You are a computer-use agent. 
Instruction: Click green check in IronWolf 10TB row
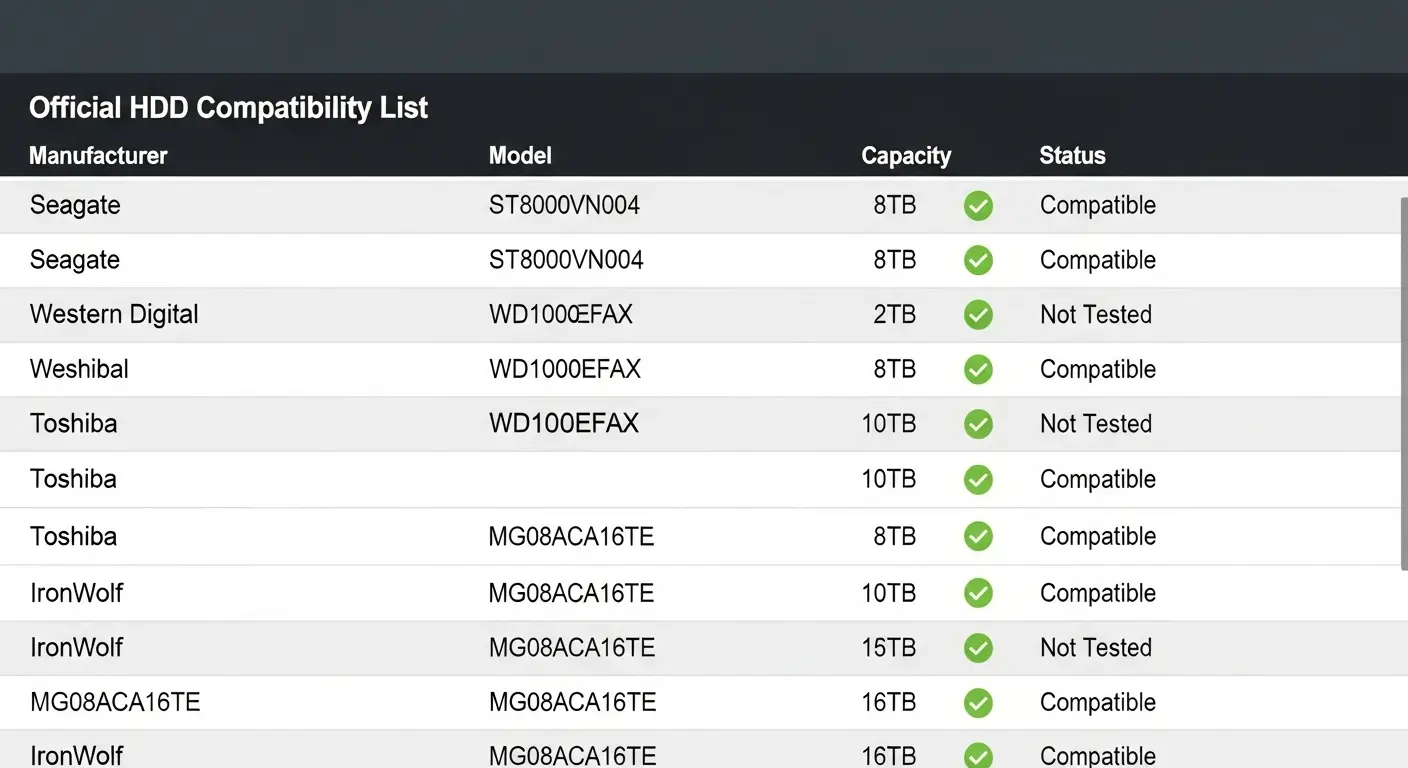[x=978, y=593]
